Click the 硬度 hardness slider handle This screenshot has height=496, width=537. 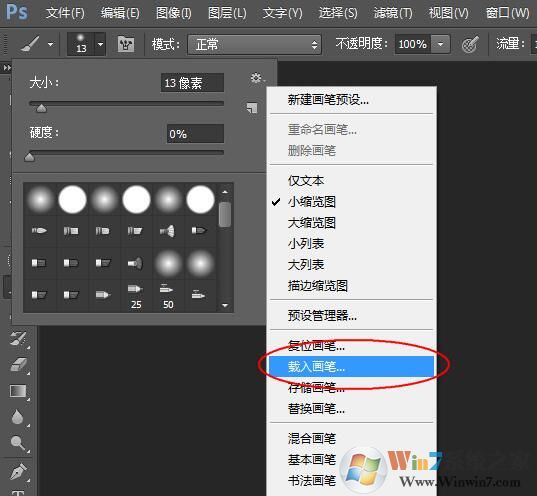[29, 157]
